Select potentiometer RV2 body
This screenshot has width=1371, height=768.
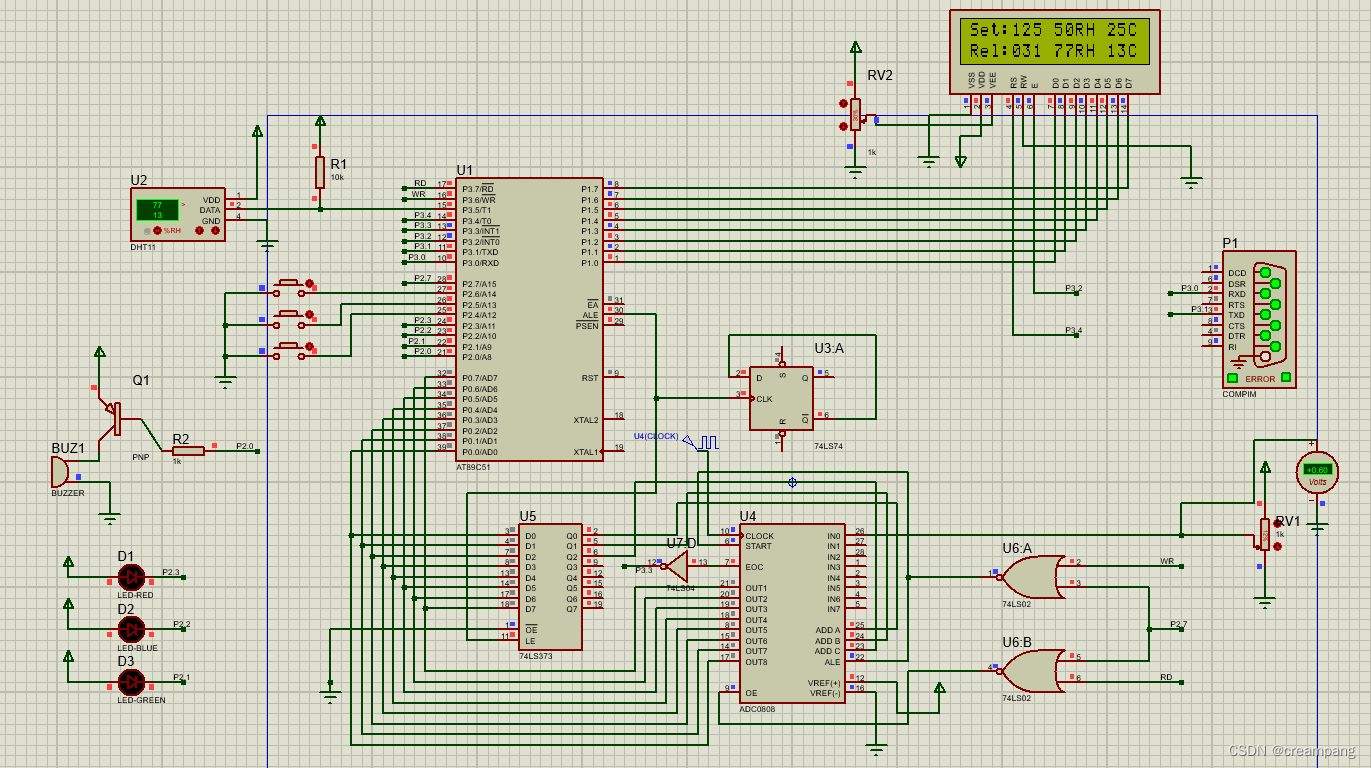pyautogui.click(x=855, y=114)
